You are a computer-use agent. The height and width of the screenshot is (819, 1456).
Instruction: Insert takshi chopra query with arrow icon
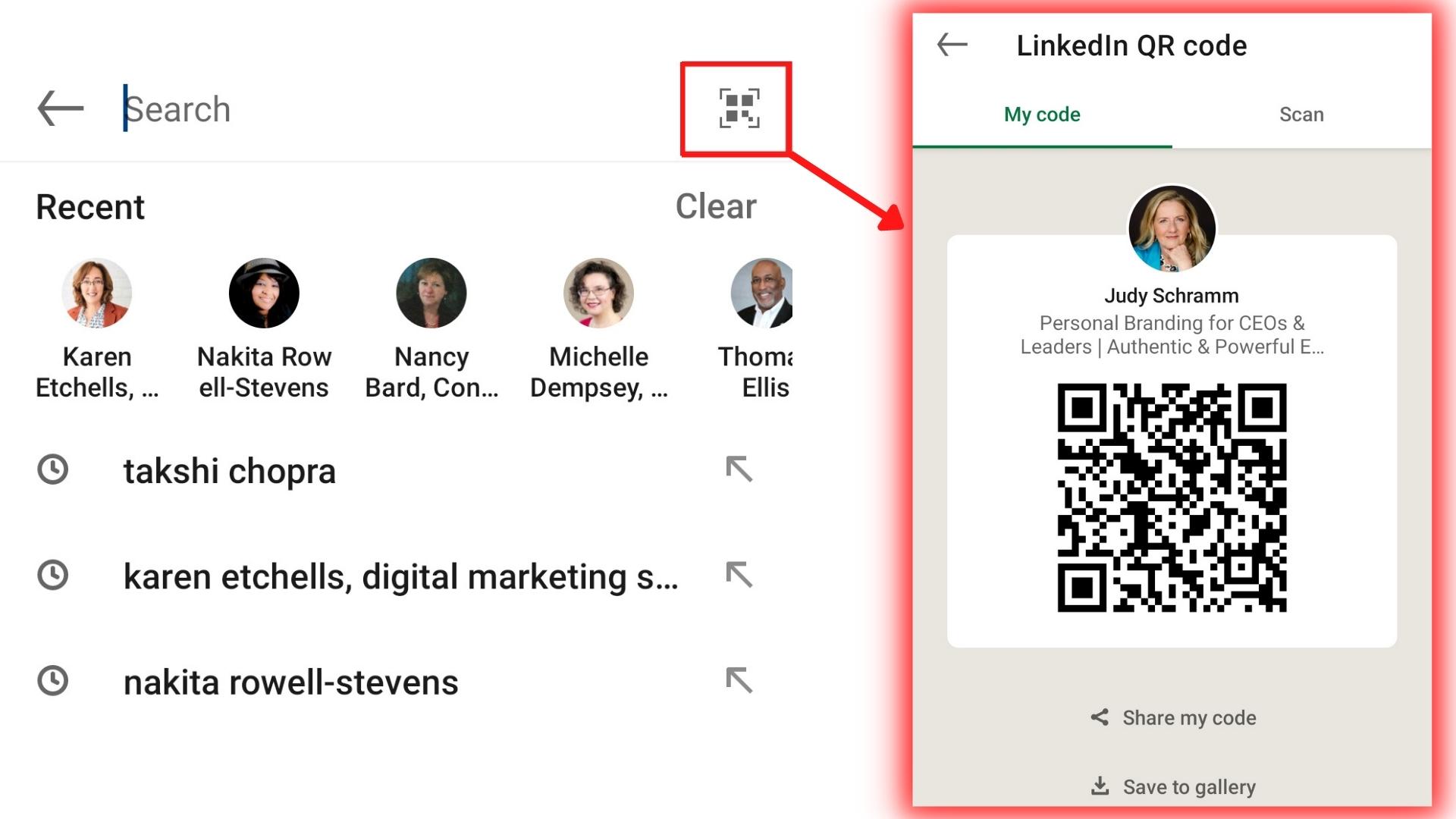(x=739, y=469)
